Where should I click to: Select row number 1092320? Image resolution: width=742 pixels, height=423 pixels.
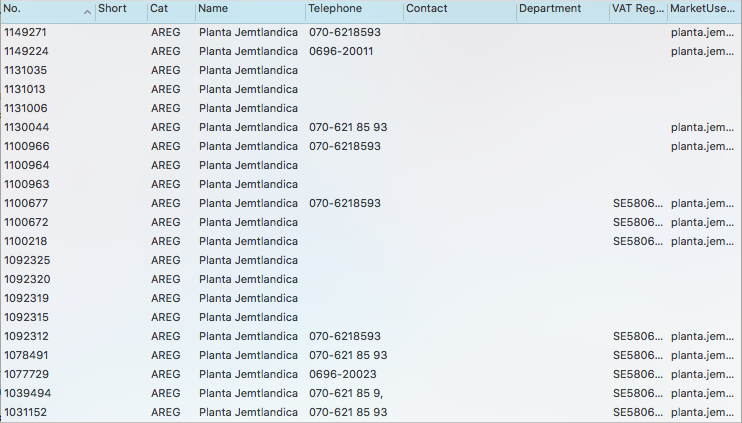pos(371,279)
